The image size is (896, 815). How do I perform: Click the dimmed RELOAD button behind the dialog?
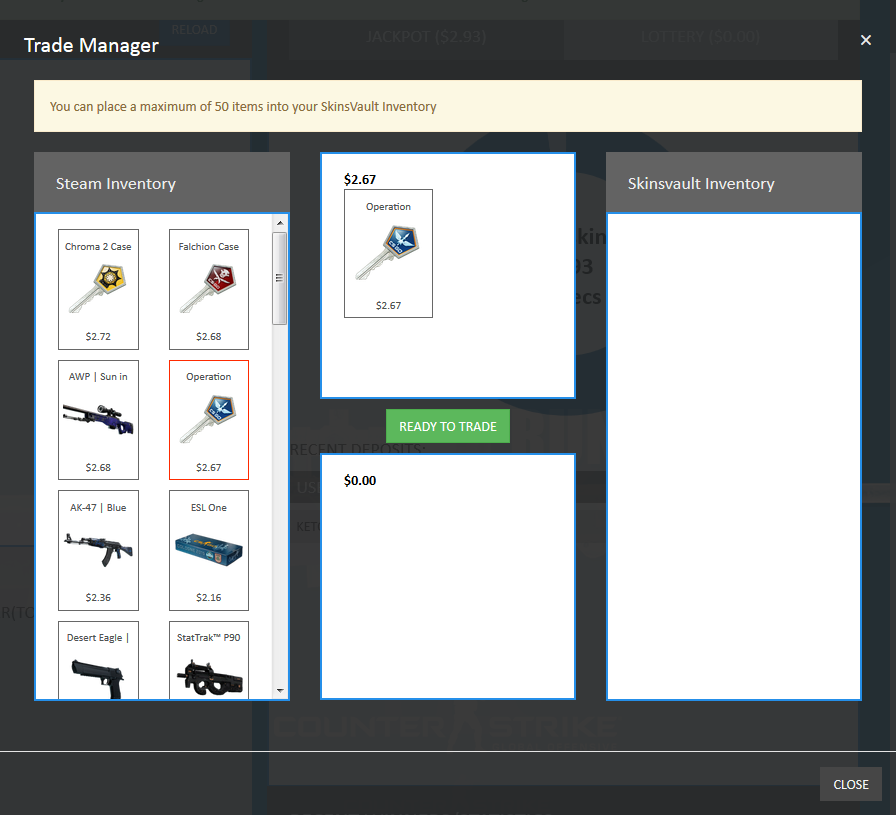[x=194, y=30]
